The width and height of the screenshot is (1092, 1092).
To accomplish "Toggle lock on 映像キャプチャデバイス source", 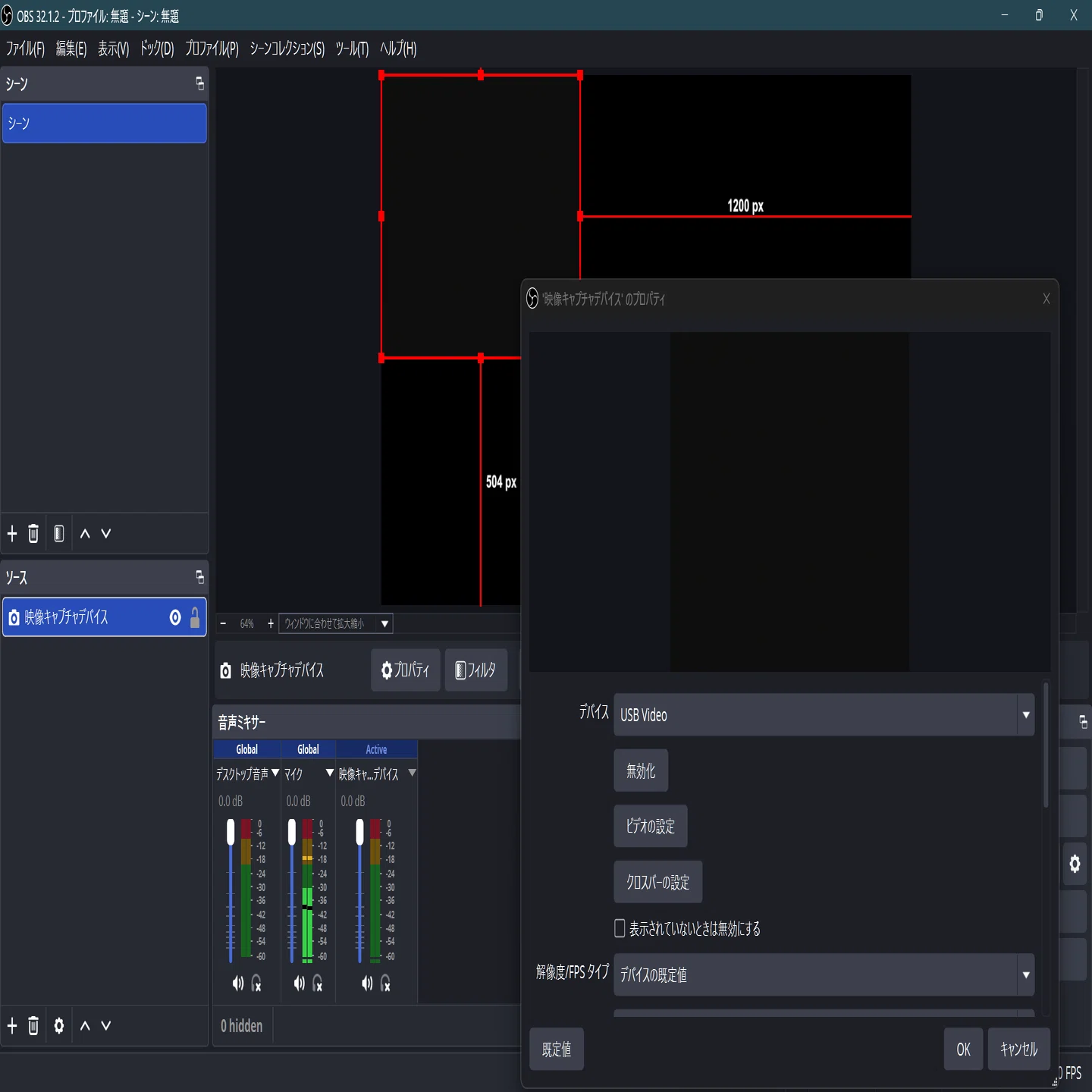I will [195, 617].
